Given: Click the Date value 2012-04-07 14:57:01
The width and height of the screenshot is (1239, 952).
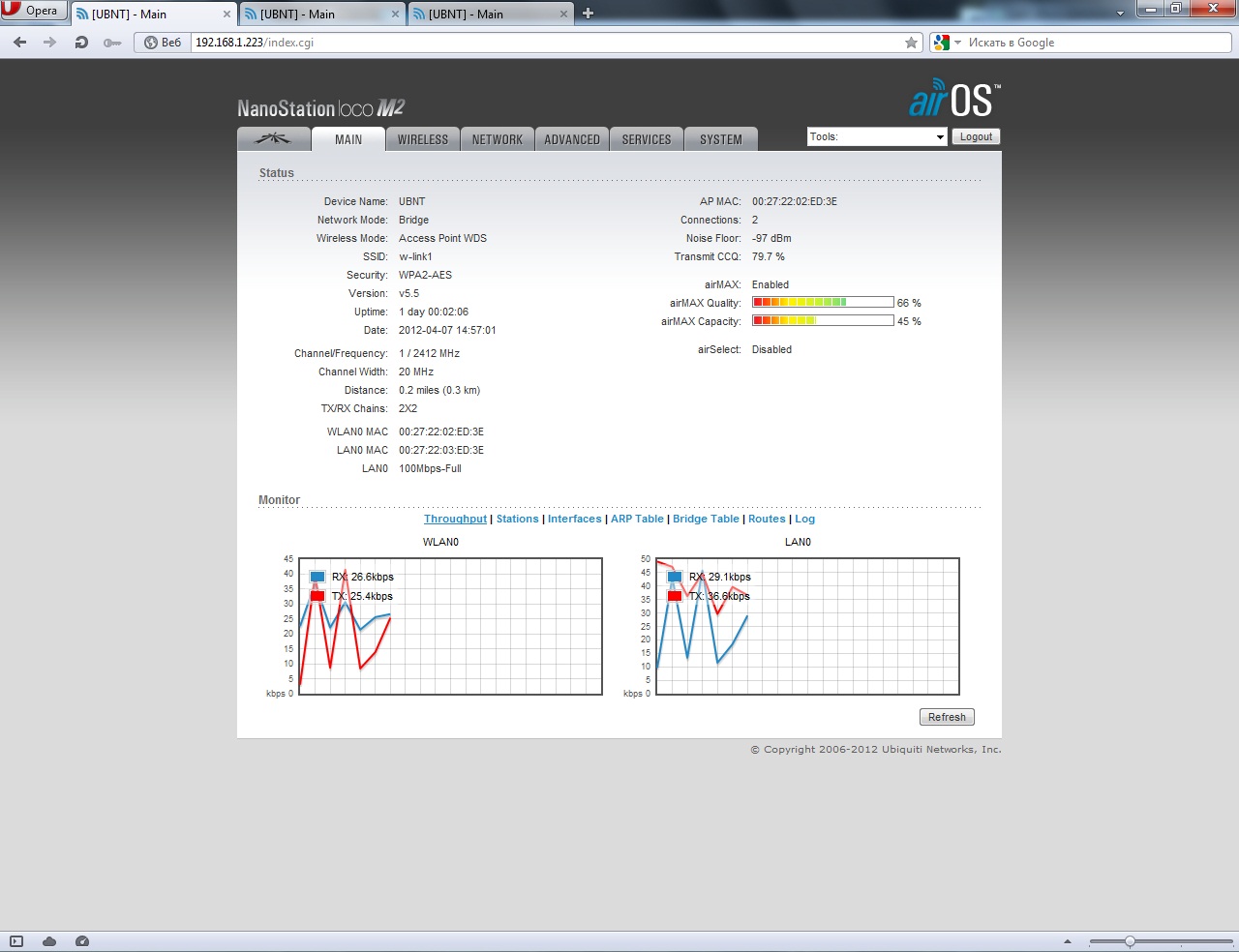Looking at the screenshot, I should (447, 330).
